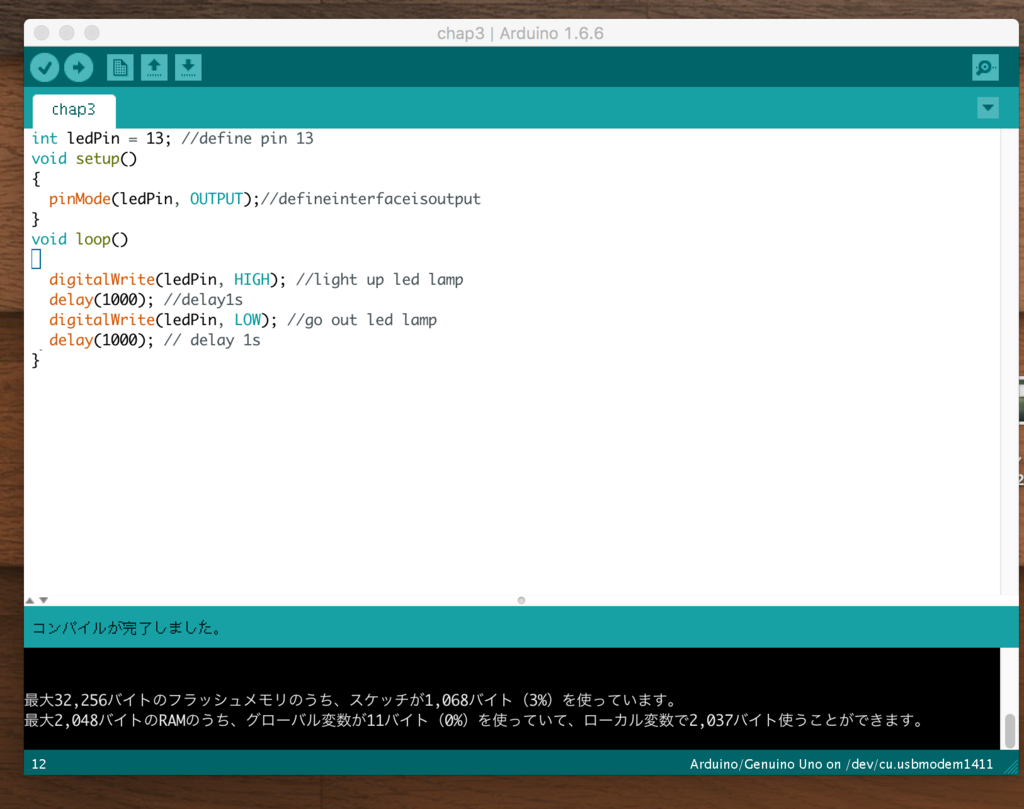Screen dimensions: 1024x809
Task: Click the divider handle dot above the message bar
Action: click(521, 600)
